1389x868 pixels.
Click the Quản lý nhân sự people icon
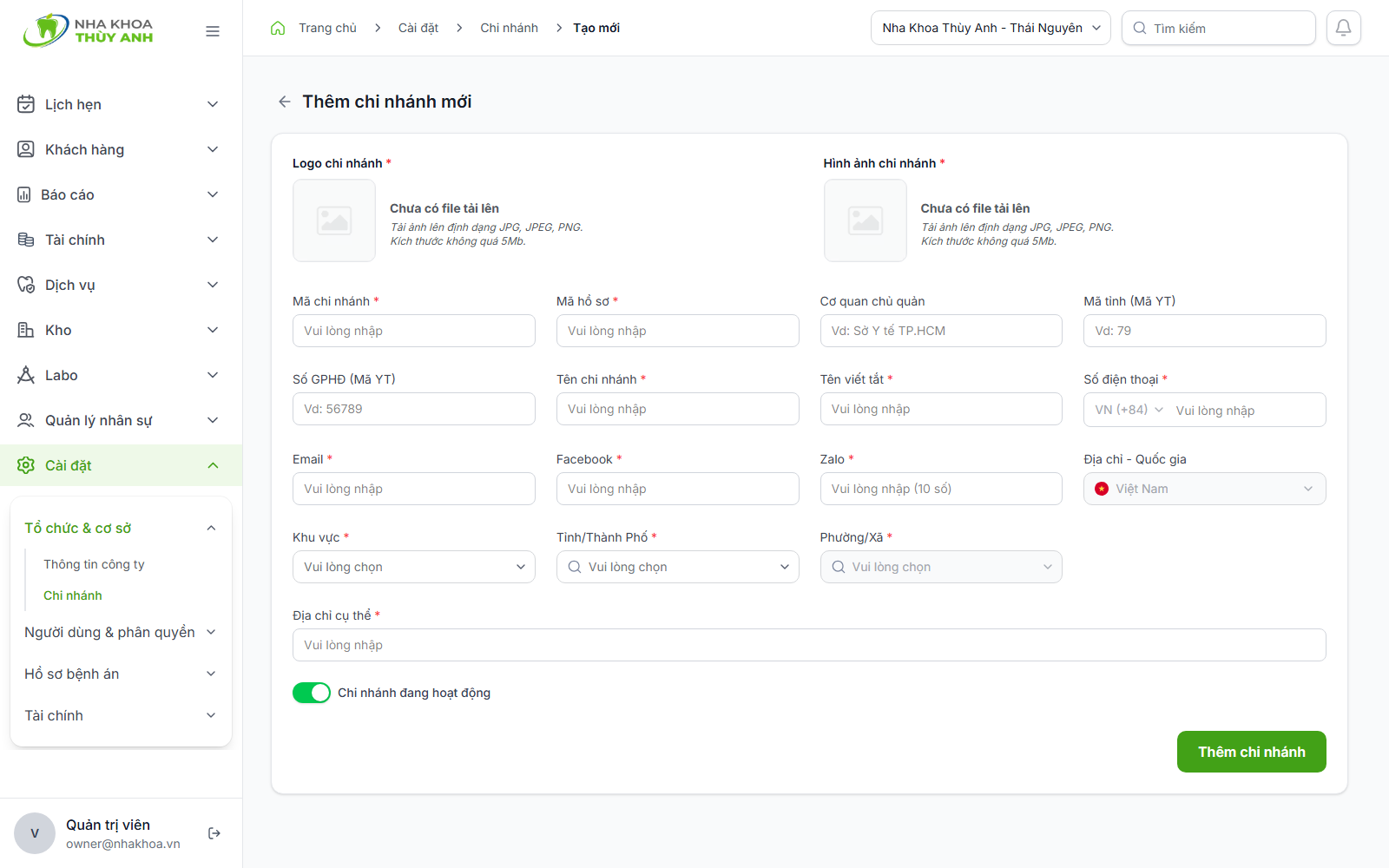pos(26,420)
